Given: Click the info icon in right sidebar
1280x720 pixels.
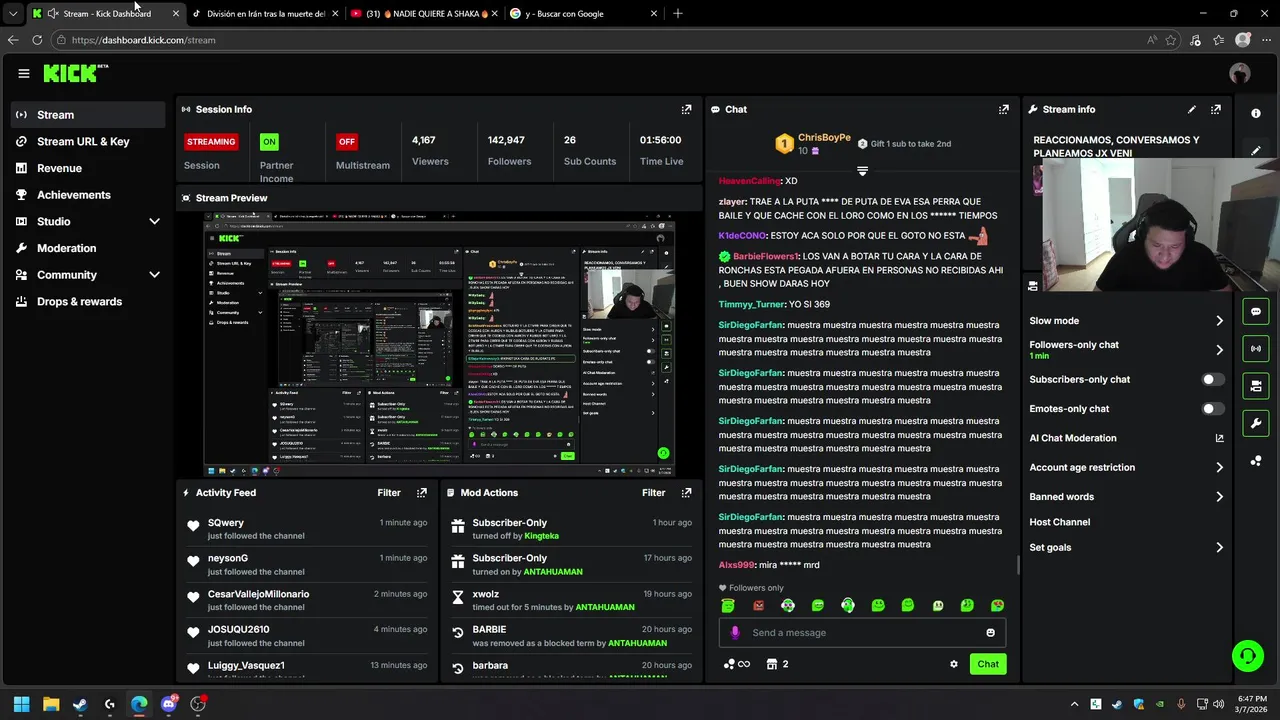Looking at the screenshot, I should coord(1256,113).
